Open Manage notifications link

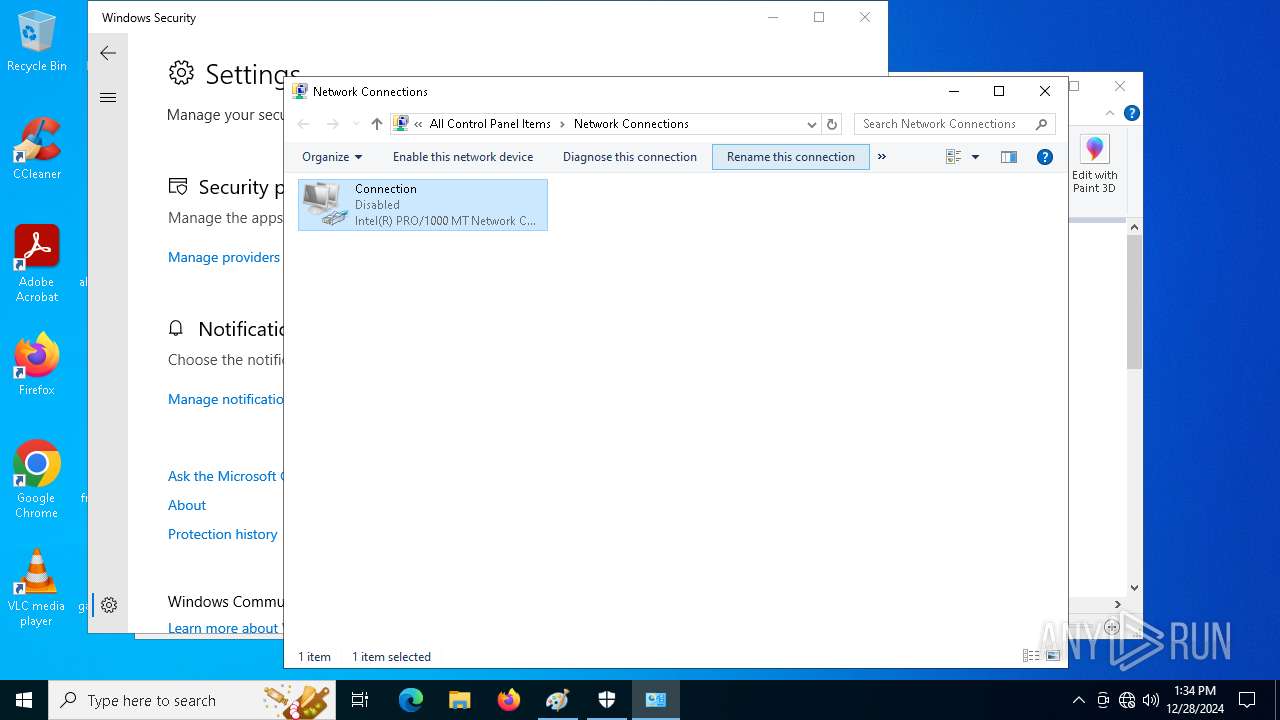coord(226,399)
